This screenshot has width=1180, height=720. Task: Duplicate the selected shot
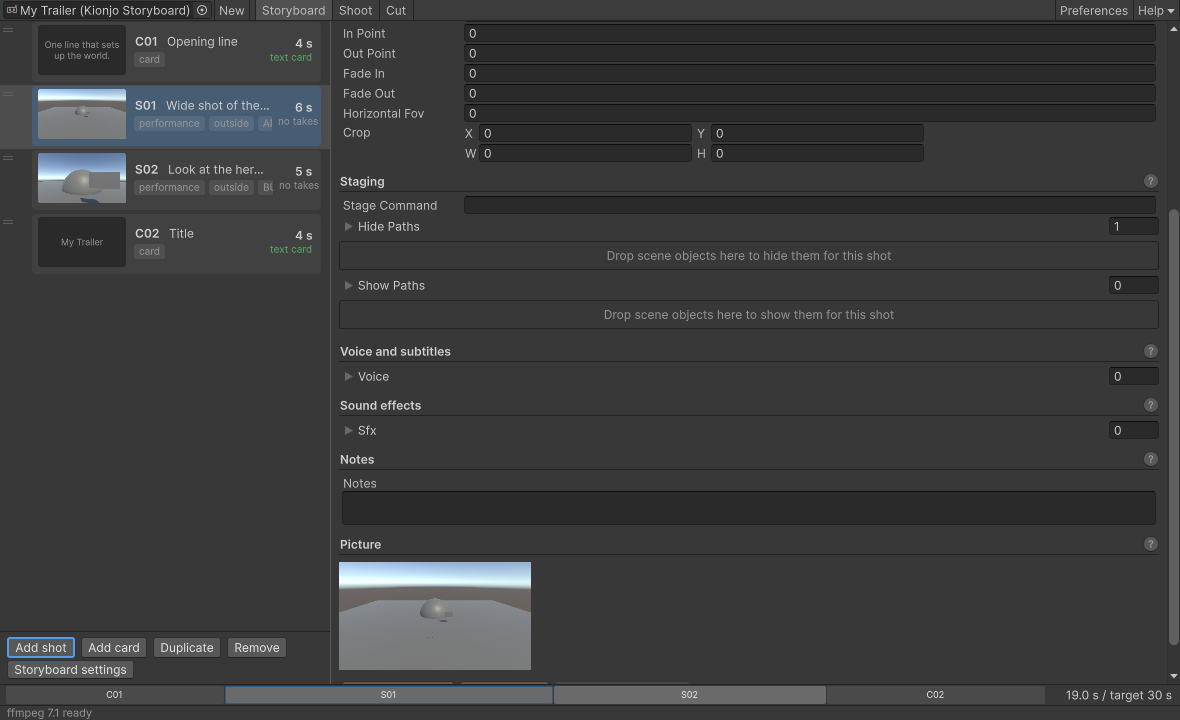pyautogui.click(x=187, y=648)
